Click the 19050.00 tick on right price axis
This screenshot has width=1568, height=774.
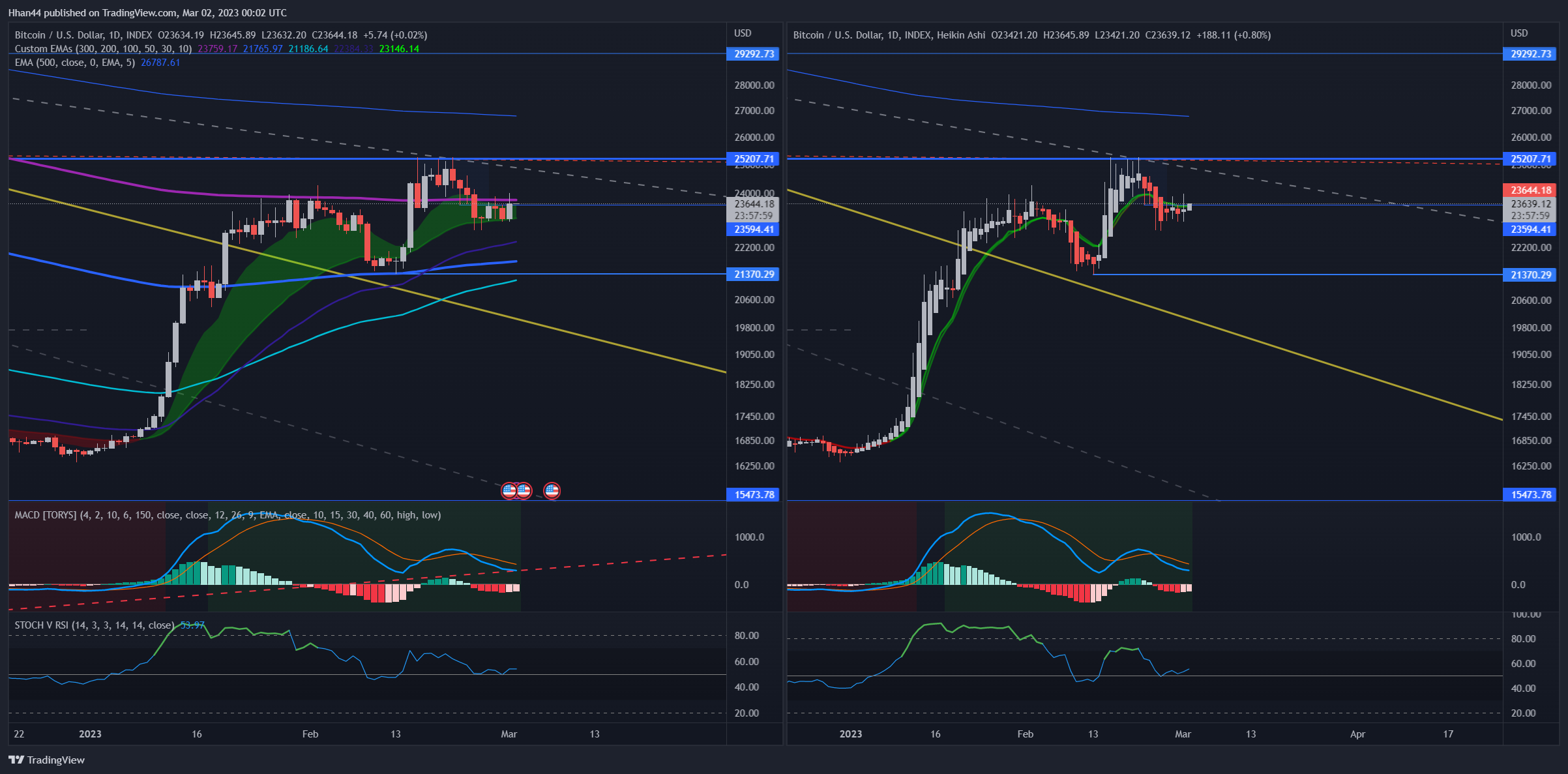pyautogui.click(x=1531, y=355)
